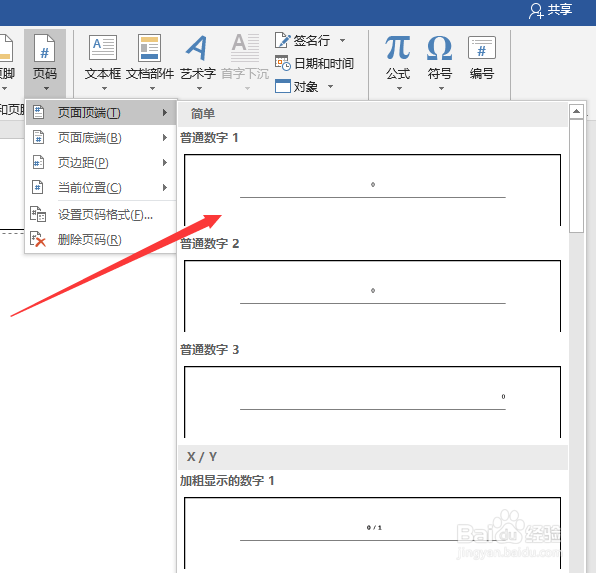Viewport: 596px width, 573px height.
Task: Expand the 文本框 dropdown arrow
Action: point(104,89)
